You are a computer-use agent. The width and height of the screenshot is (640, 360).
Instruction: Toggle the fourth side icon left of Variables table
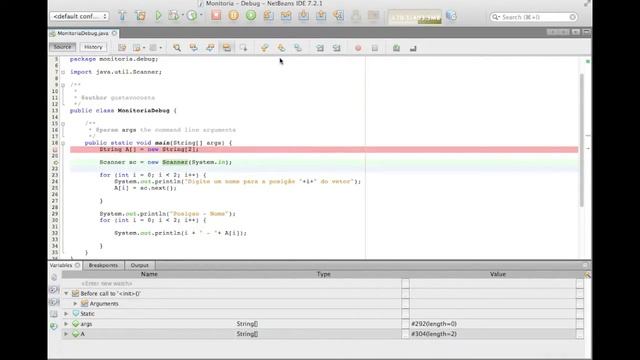[54, 314]
